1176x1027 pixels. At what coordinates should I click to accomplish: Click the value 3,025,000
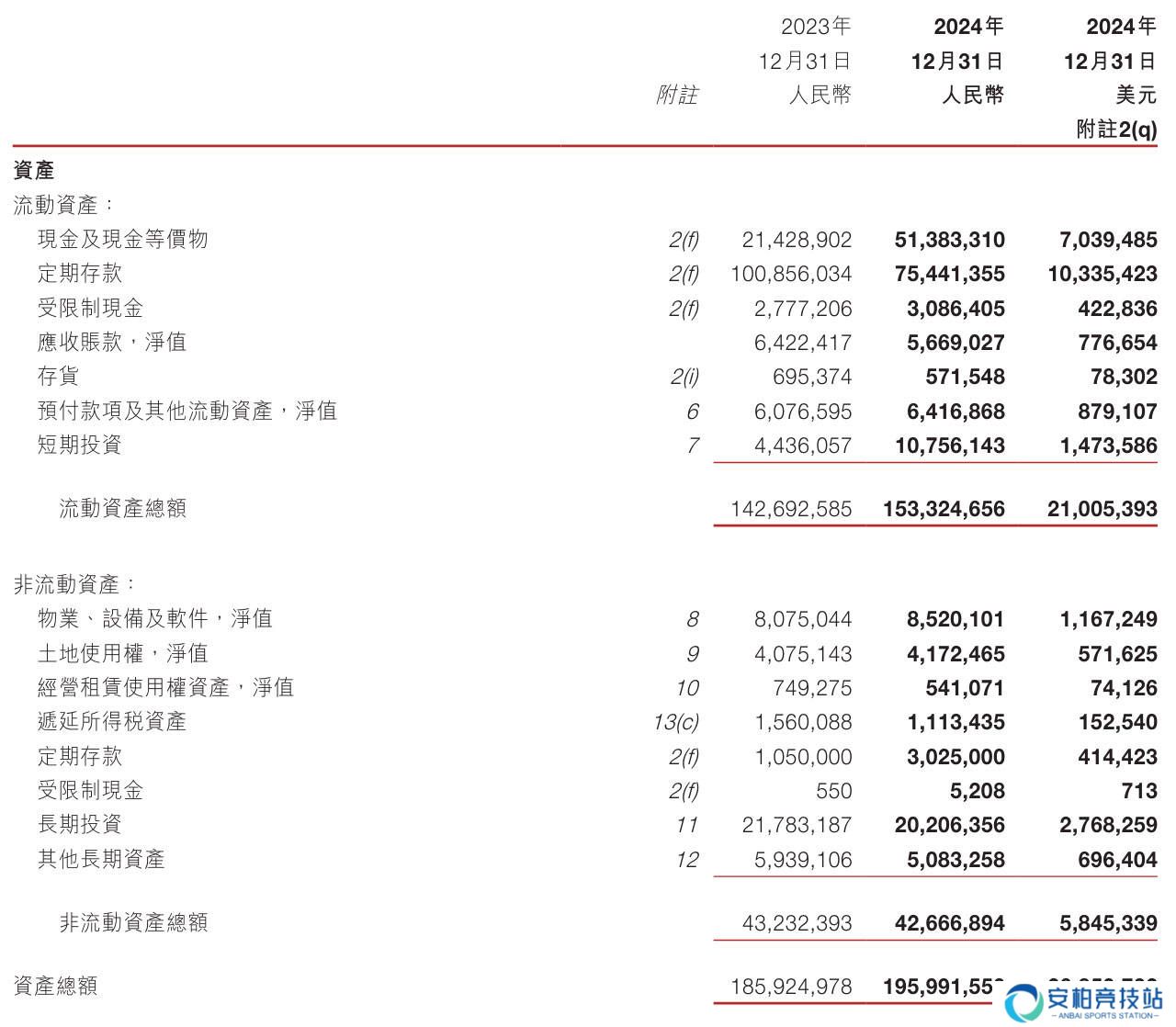(x=955, y=758)
